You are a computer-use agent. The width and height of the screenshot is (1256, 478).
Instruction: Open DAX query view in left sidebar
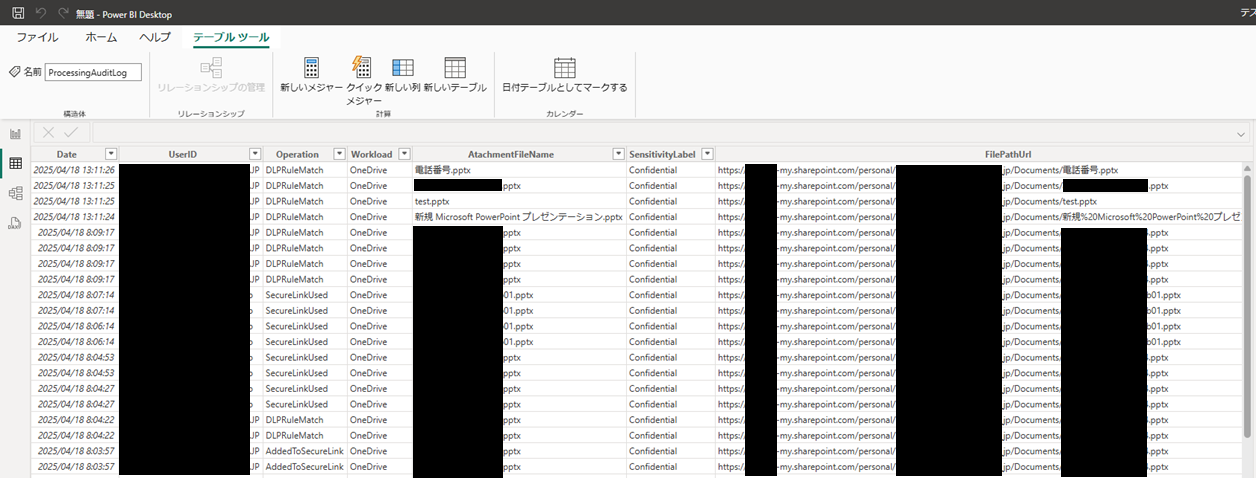[15, 224]
